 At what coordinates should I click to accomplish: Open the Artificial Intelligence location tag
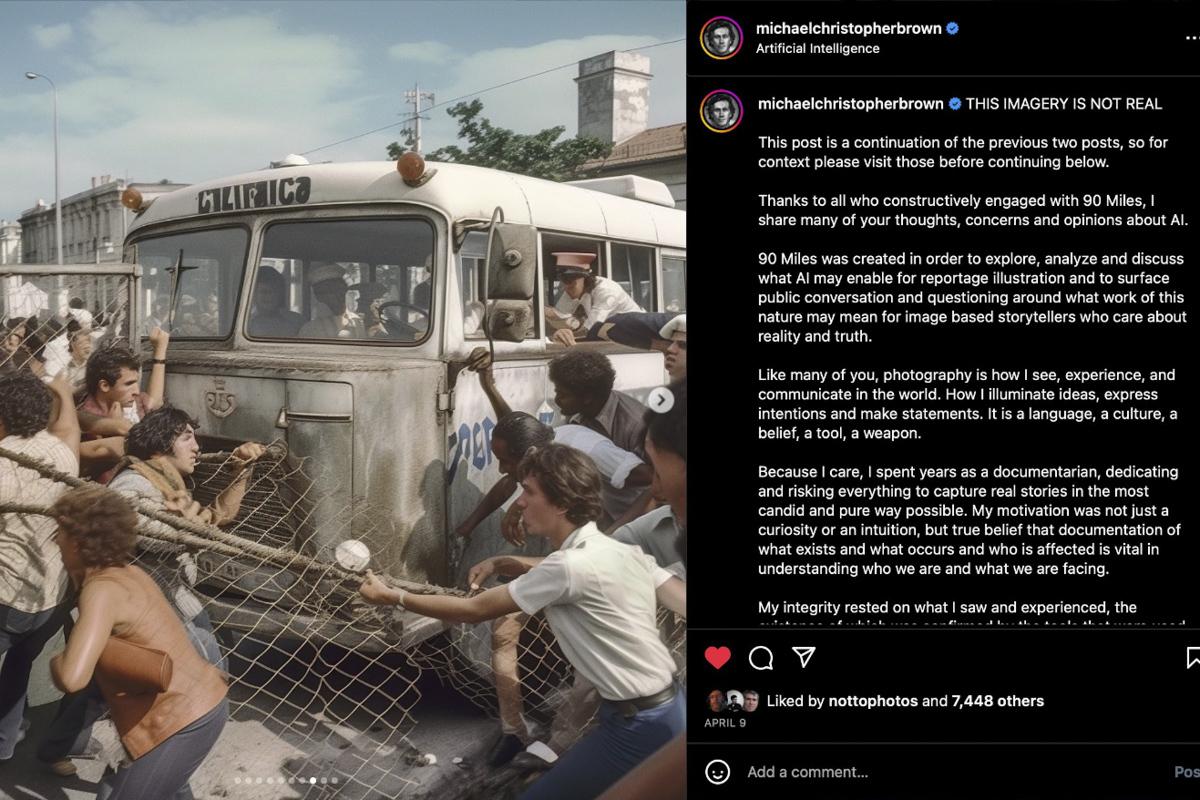818,48
